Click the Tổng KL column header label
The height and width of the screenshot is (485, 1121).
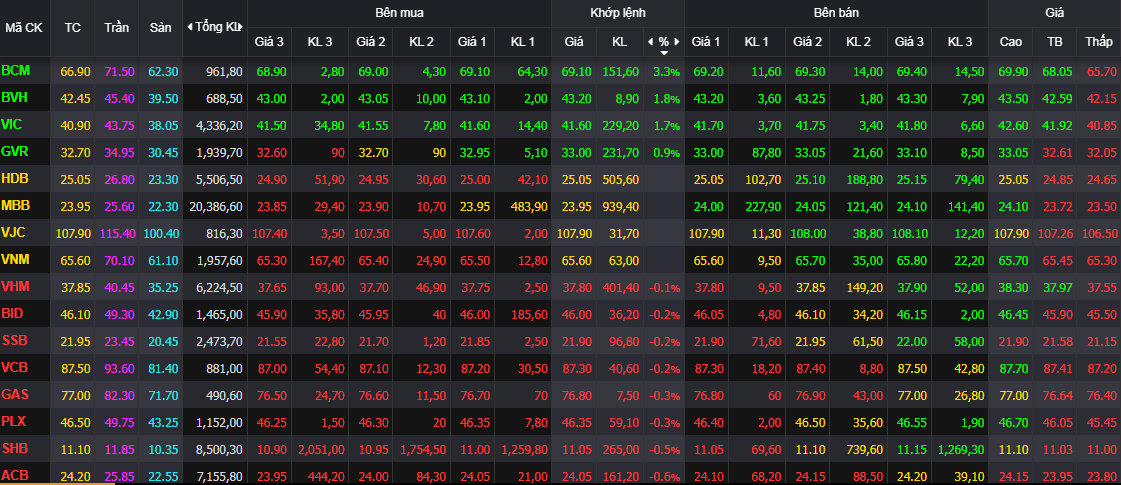215,27
